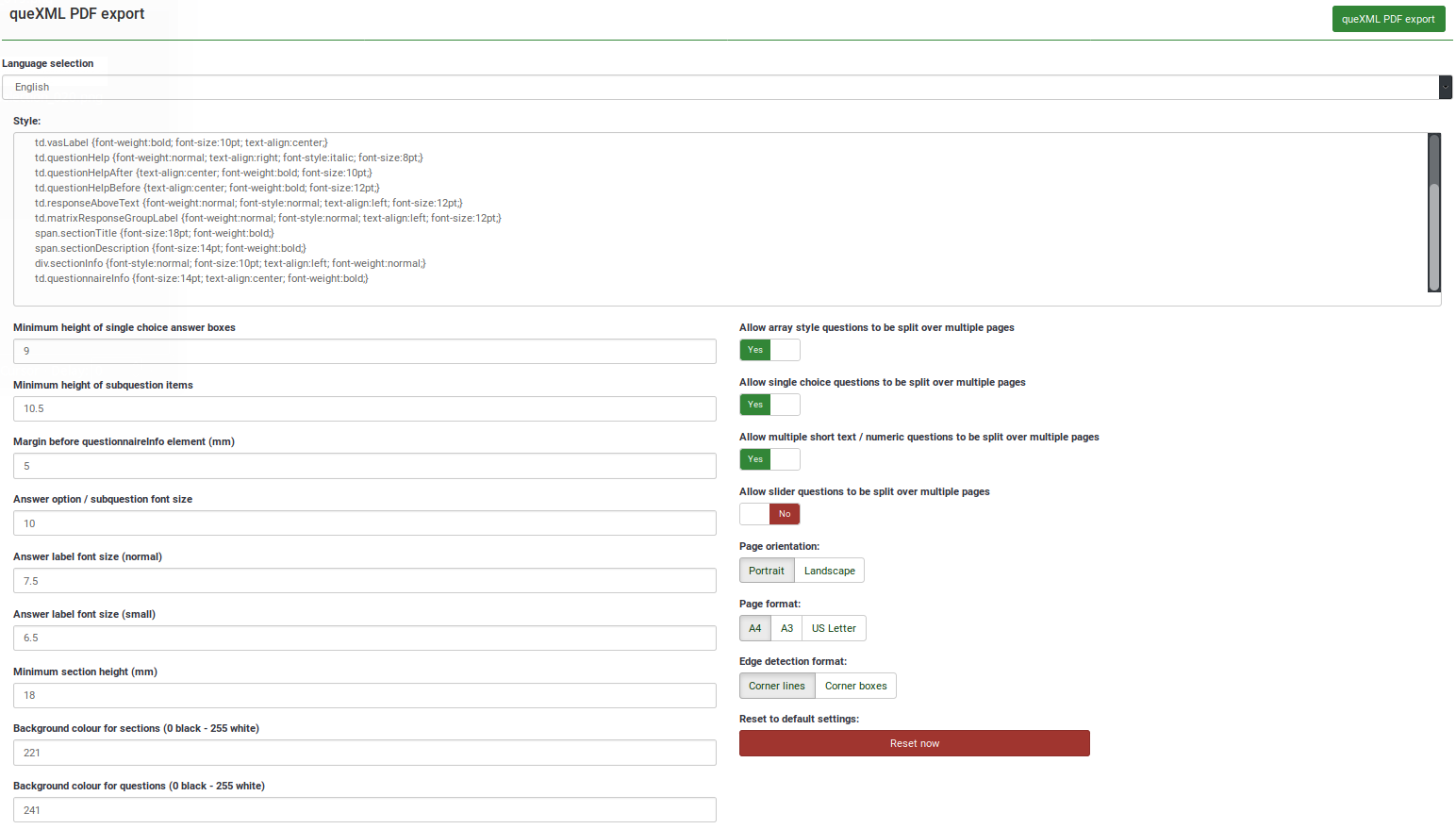Toggle single choice questions split switch
Image resolution: width=1456 pixels, height=829 pixels.
pyautogui.click(x=769, y=405)
